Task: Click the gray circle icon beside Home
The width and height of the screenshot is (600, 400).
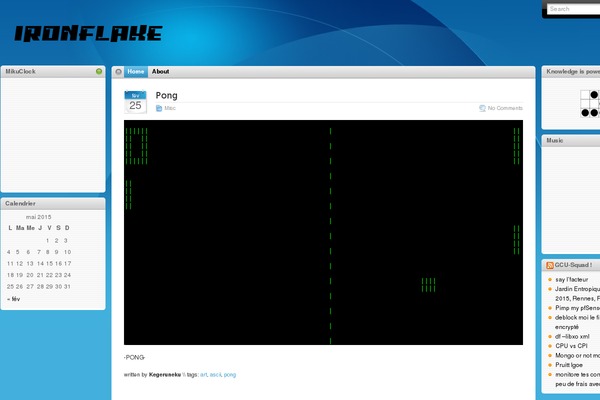Action: tap(118, 72)
